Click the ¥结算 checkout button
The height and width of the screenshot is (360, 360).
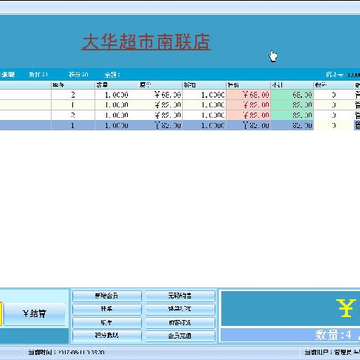(34, 314)
